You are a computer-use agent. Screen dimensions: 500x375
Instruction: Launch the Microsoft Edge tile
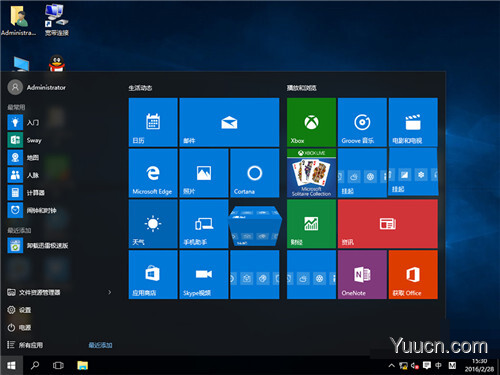coord(153,173)
